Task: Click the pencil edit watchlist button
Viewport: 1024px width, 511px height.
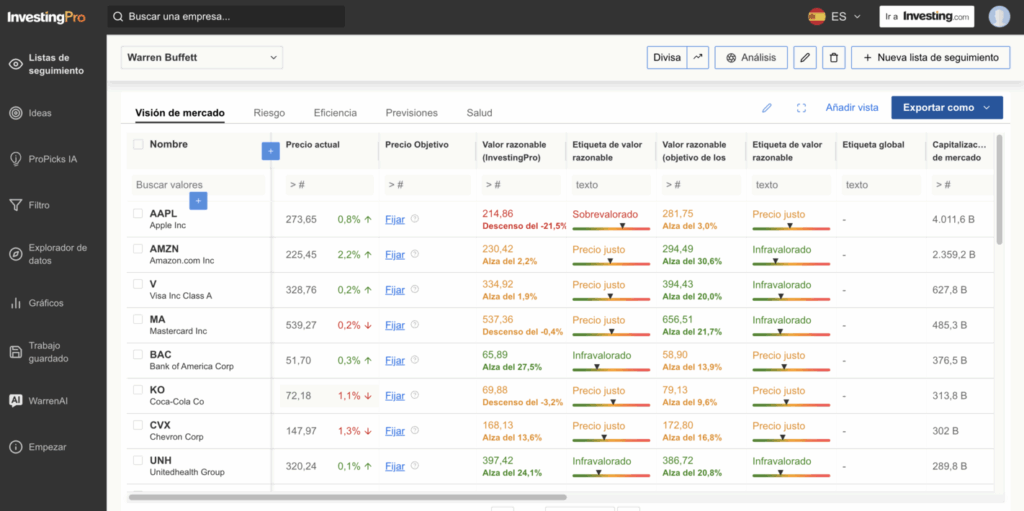Action: pos(805,58)
